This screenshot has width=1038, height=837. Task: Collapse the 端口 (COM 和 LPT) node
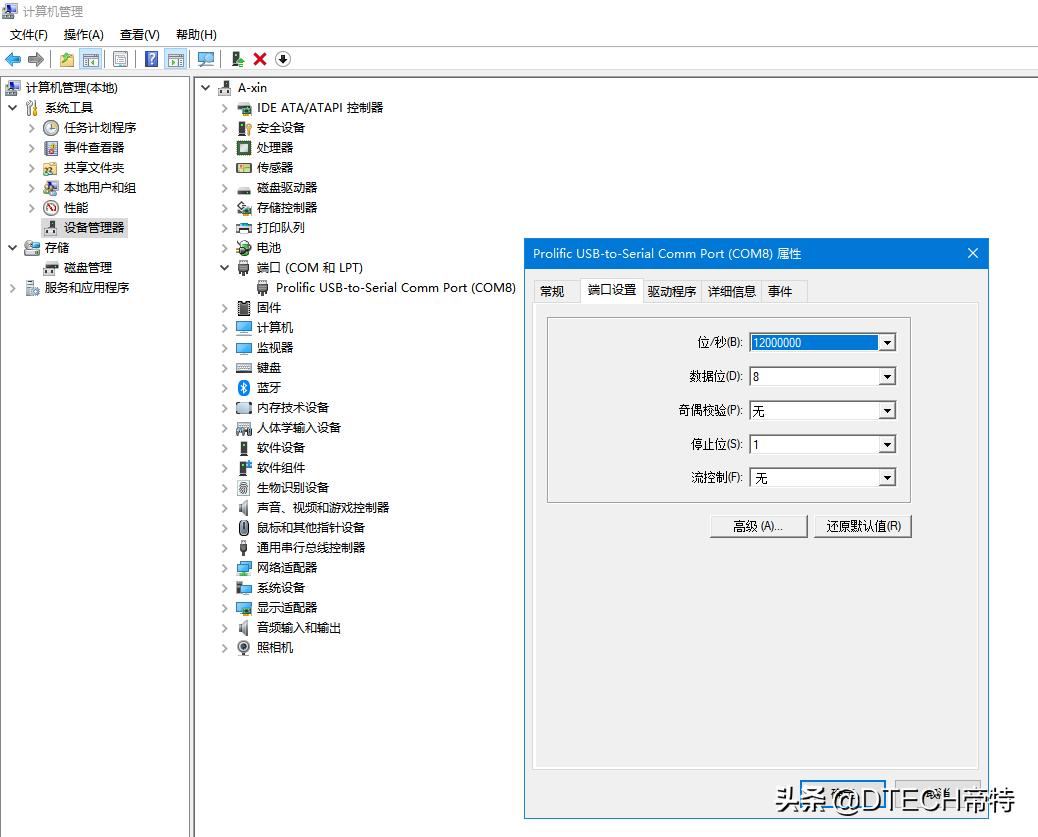click(x=224, y=267)
